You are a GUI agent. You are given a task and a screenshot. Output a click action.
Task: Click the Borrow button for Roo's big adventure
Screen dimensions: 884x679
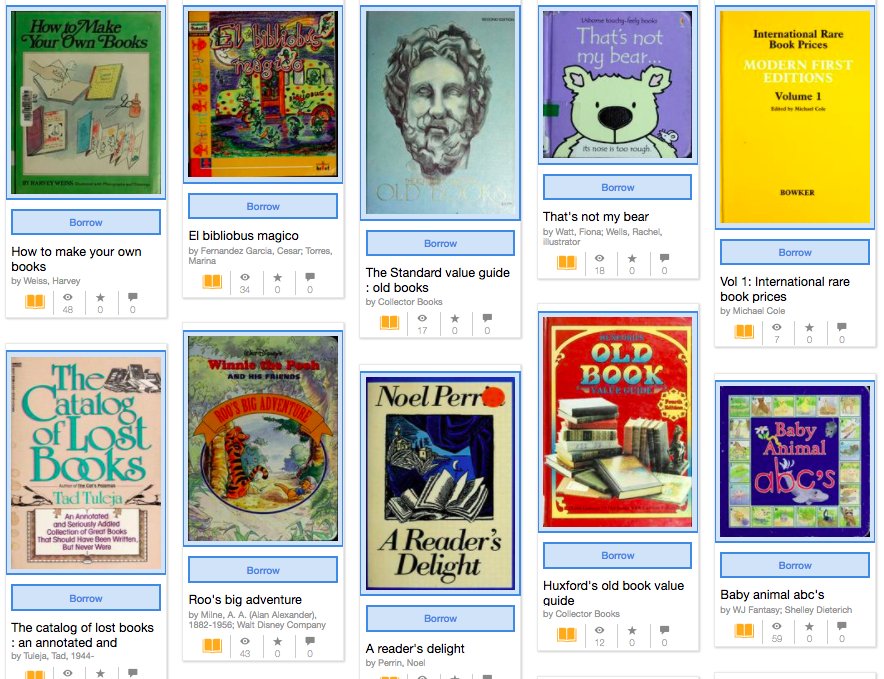click(x=263, y=570)
